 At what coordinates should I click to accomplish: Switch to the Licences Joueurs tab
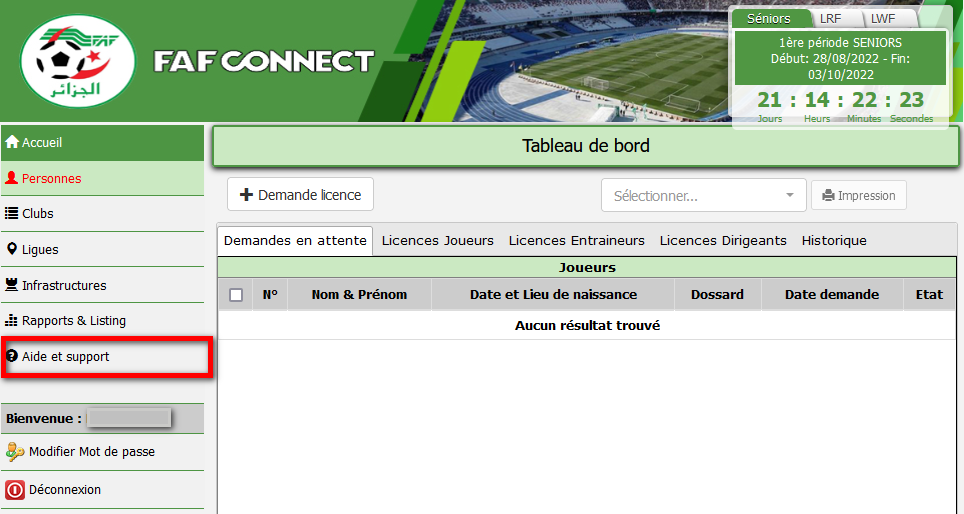[x=437, y=241]
